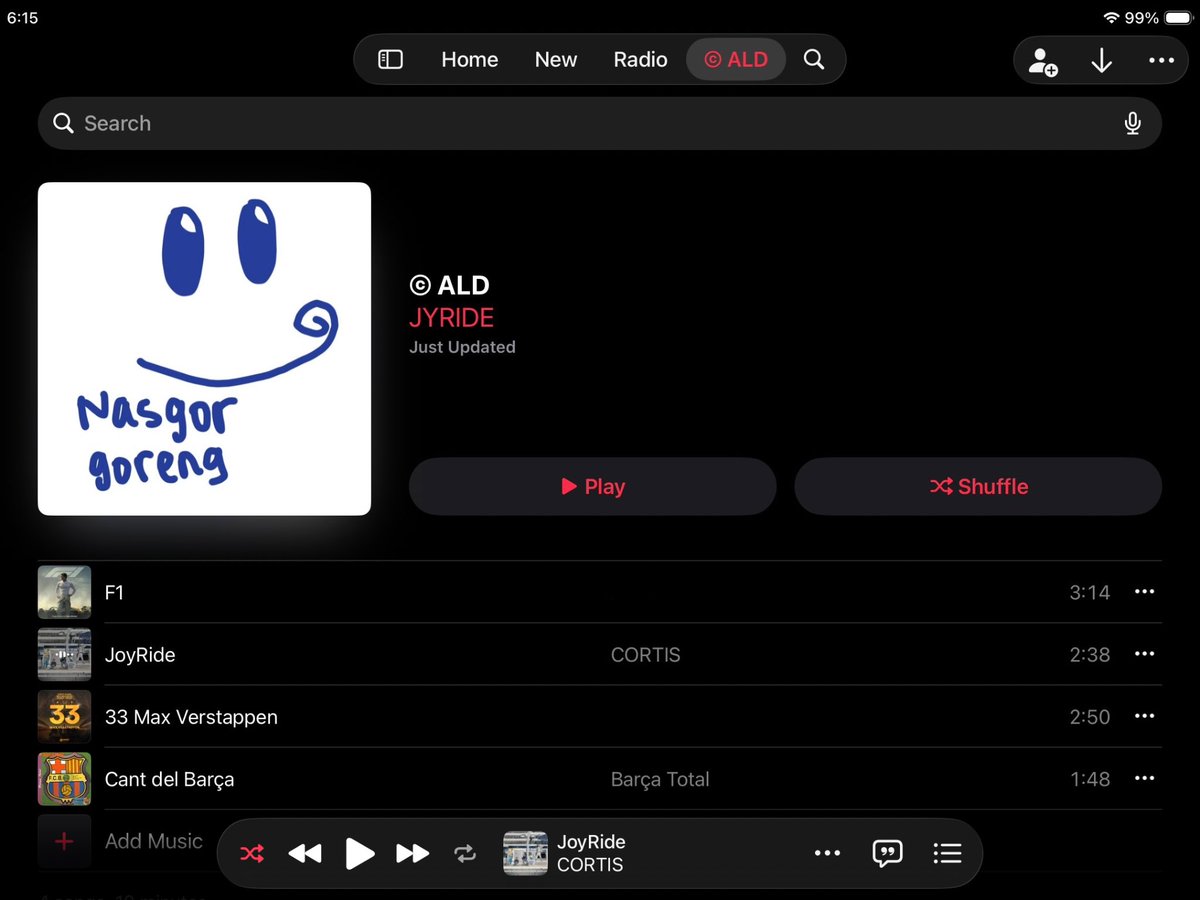Tap the add collaborator person icon
The image size is (1200, 900).
pyautogui.click(x=1042, y=61)
